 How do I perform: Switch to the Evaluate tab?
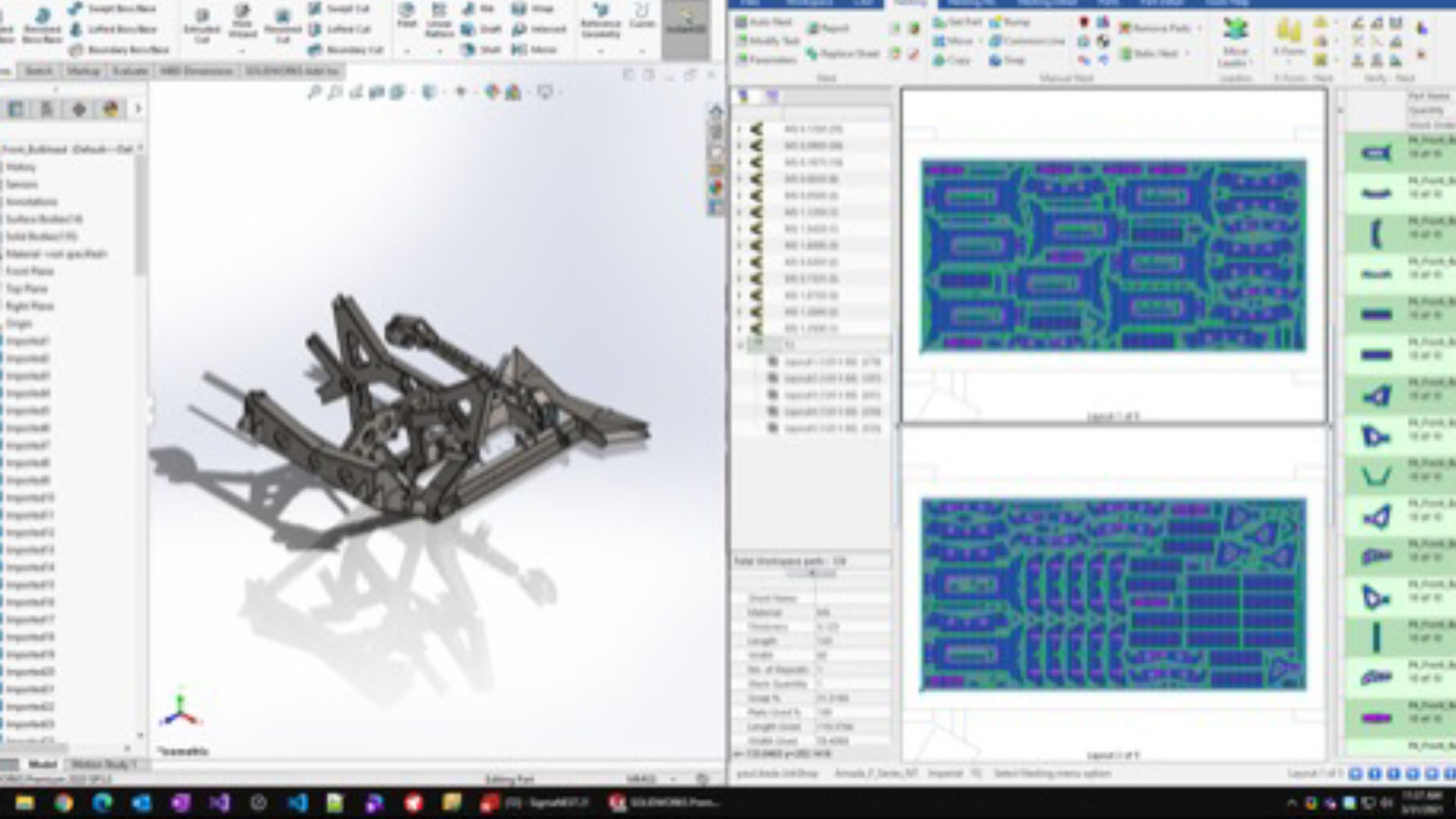click(130, 71)
